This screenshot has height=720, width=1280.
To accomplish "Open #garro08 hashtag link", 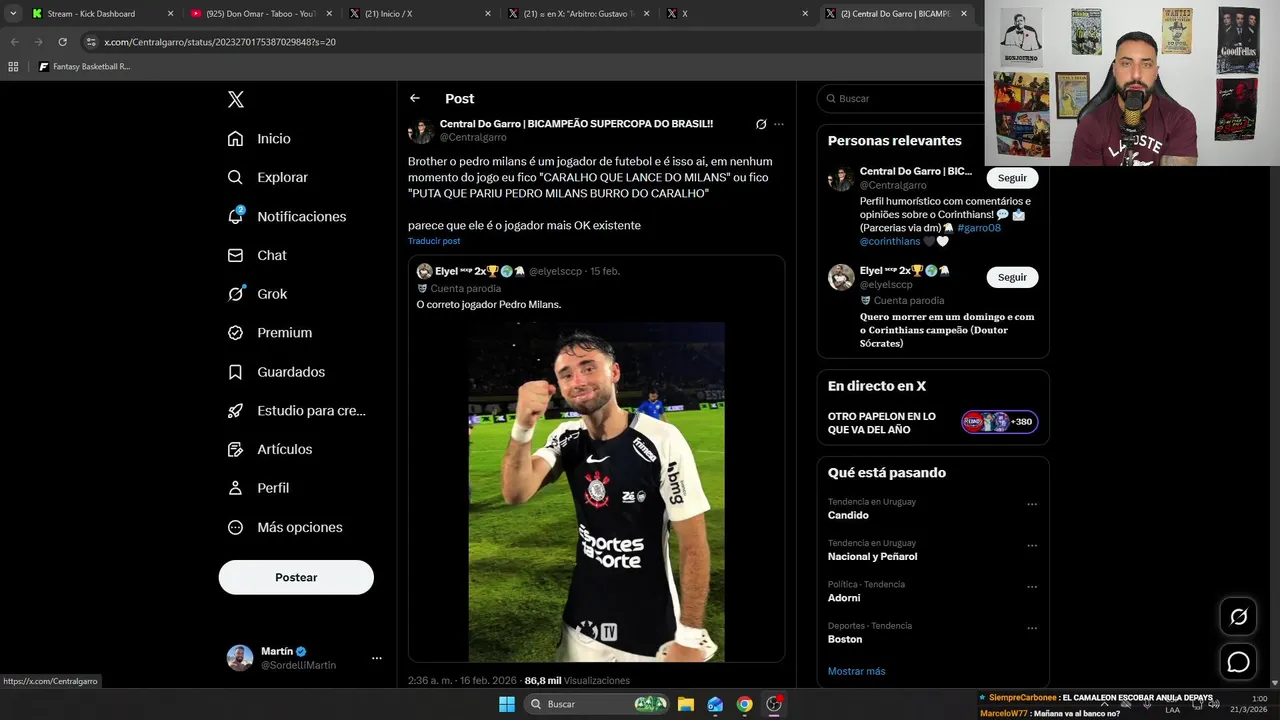I will click(979, 228).
